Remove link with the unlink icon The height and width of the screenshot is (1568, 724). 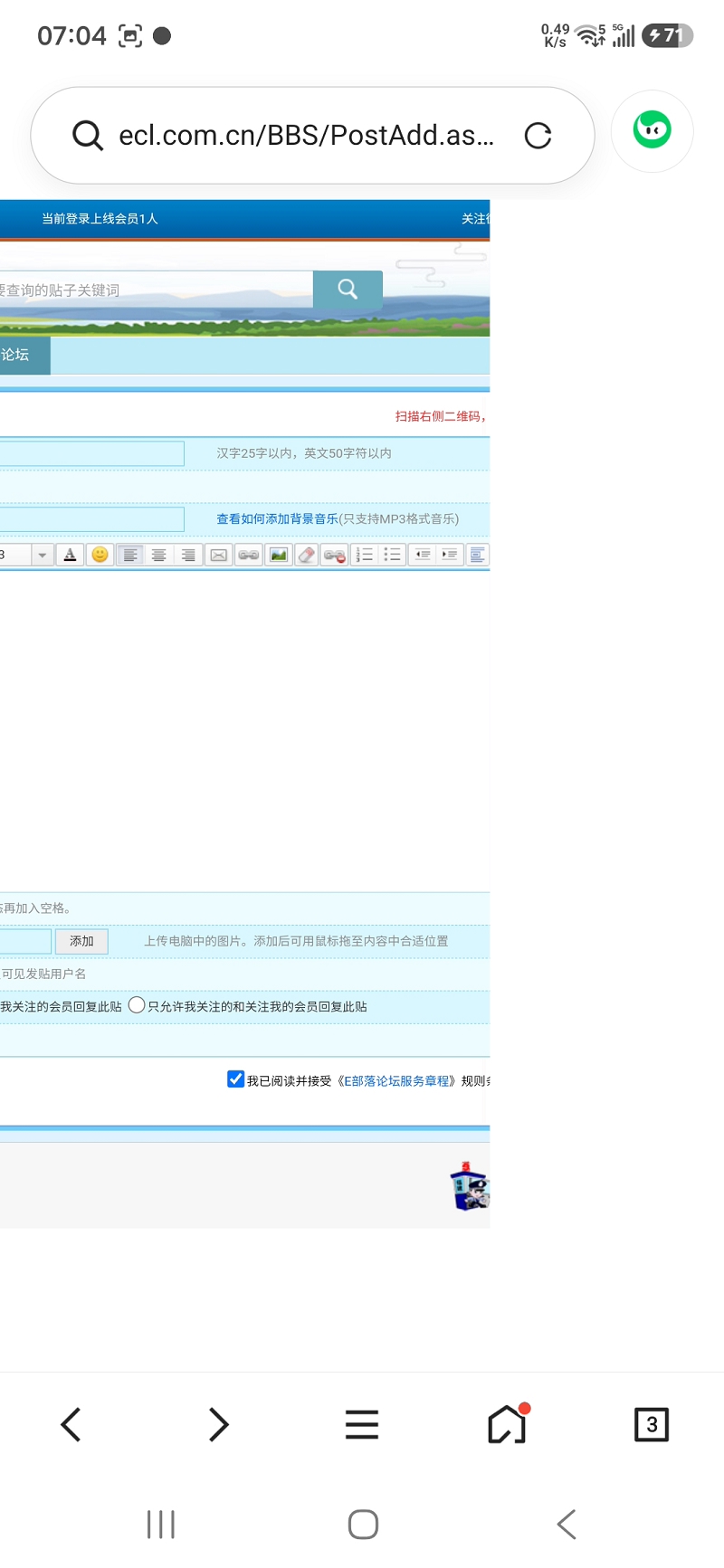click(x=335, y=555)
